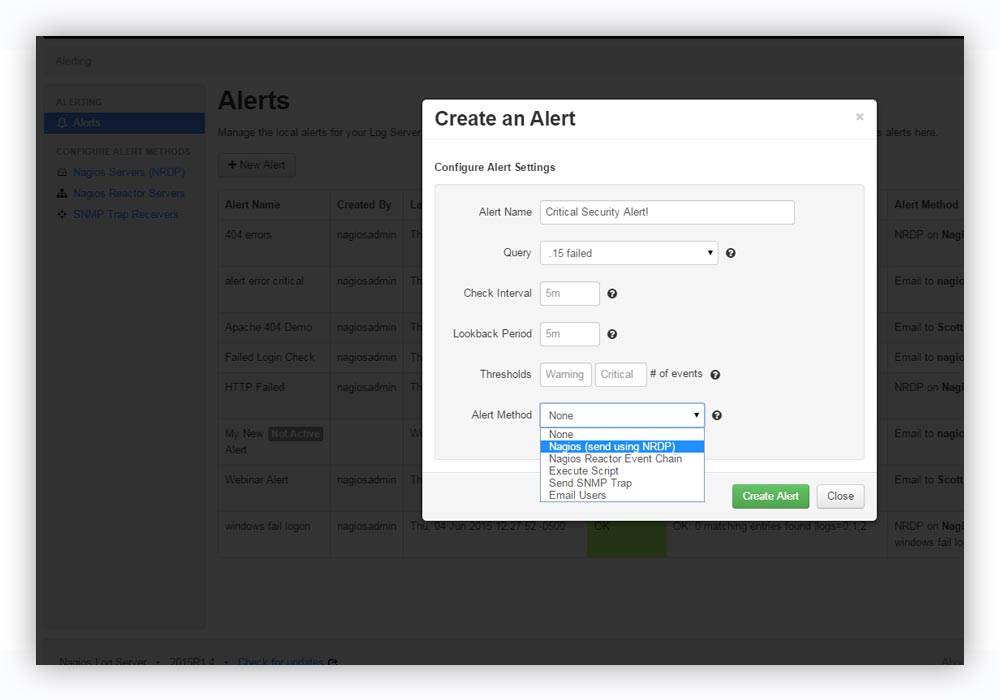Viewport: 1000px width, 700px height.
Task: Open SNMP Trap Receivers link
Action: pyautogui.click(x=126, y=214)
